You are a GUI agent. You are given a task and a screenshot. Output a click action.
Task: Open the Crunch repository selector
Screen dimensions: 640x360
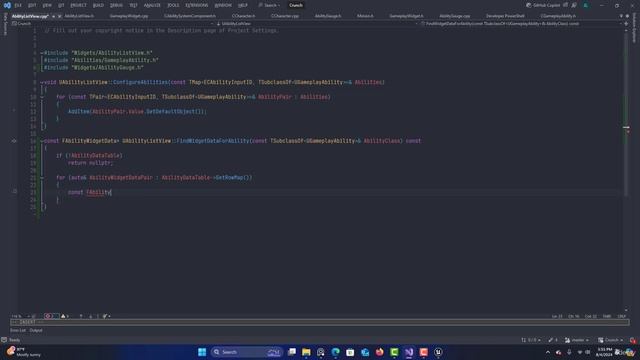point(611,340)
